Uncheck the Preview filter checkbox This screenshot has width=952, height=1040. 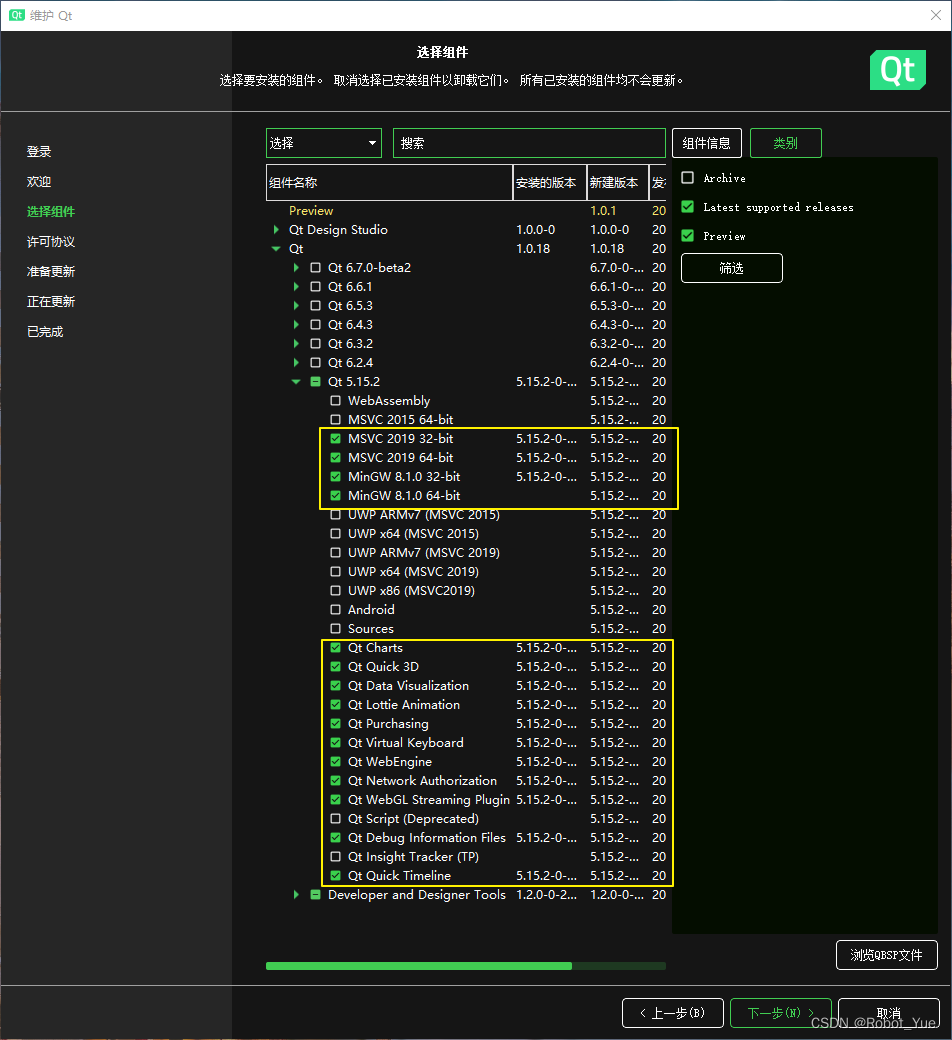click(688, 235)
